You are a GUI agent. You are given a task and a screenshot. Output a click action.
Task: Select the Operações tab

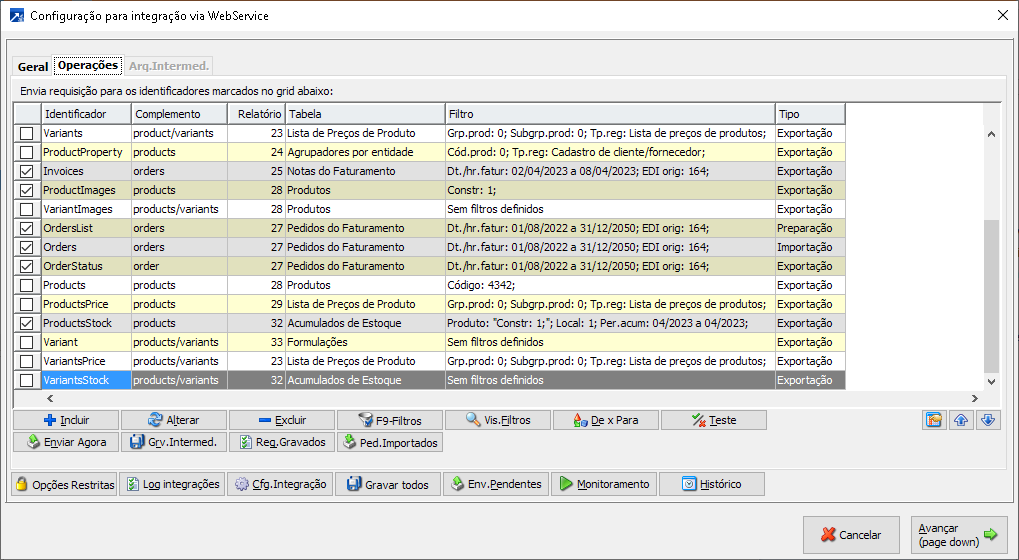pyautogui.click(x=88, y=66)
